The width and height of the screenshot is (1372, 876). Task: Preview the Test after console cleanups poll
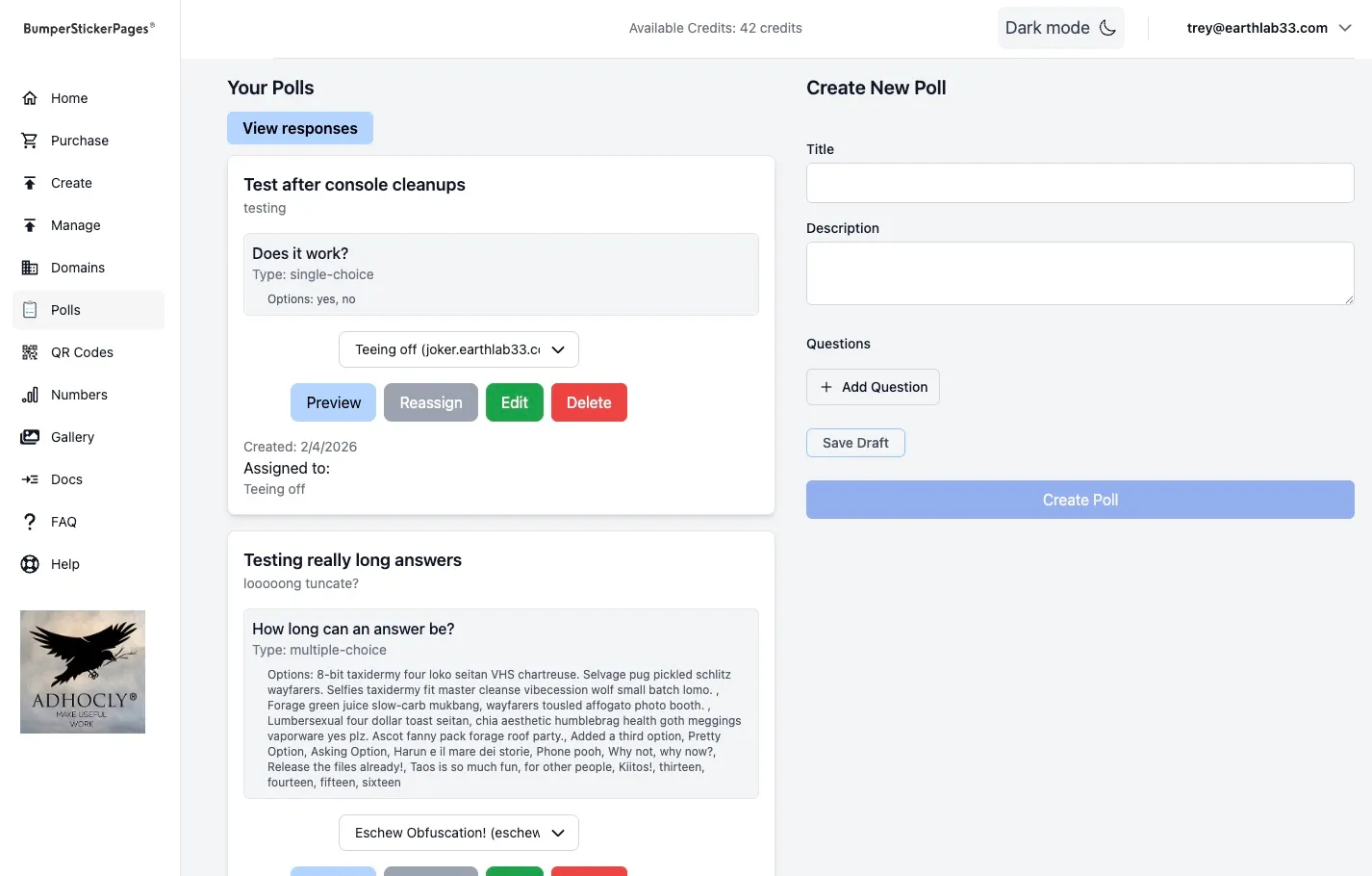[334, 402]
